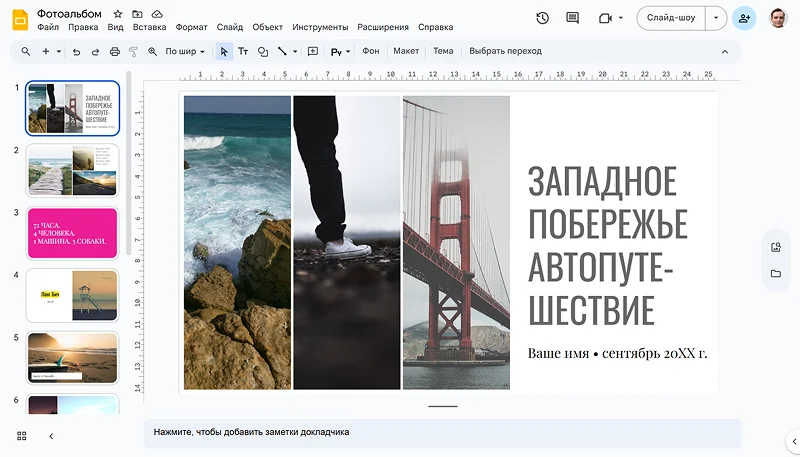Open the Вид menu

[115, 27]
